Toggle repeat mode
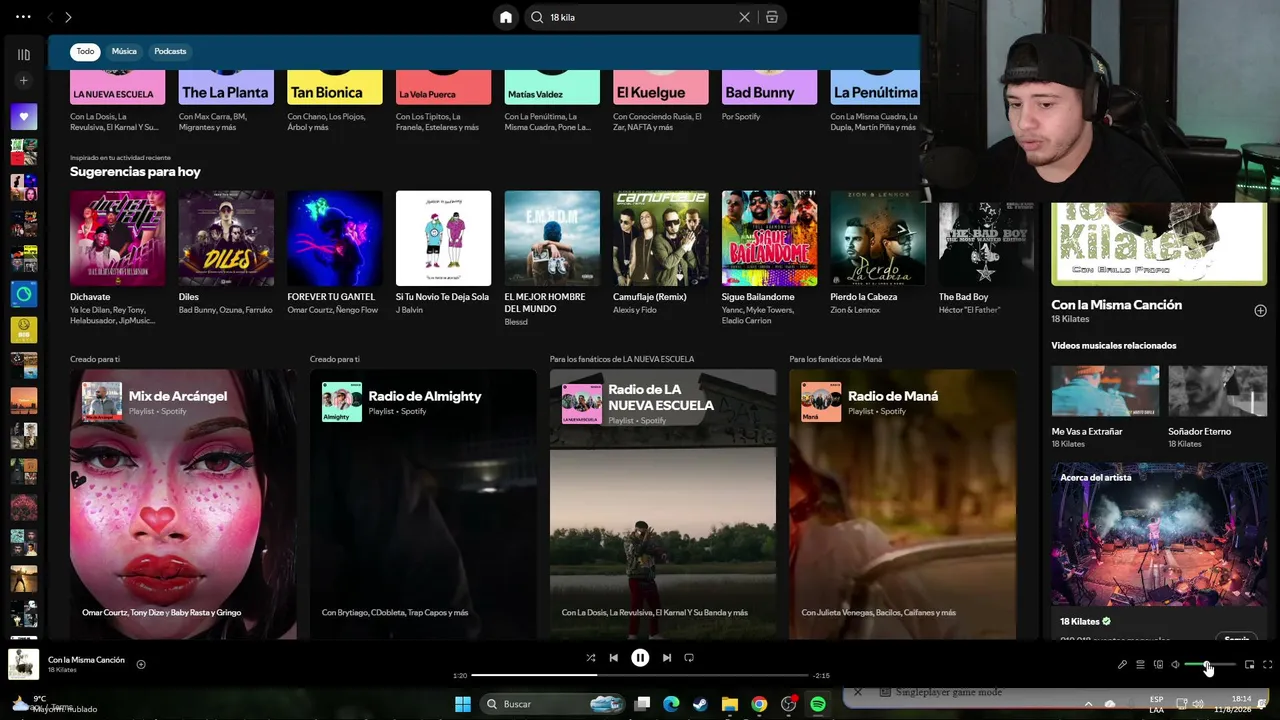This screenshot has height=720, width=1280. click(689, 658)
